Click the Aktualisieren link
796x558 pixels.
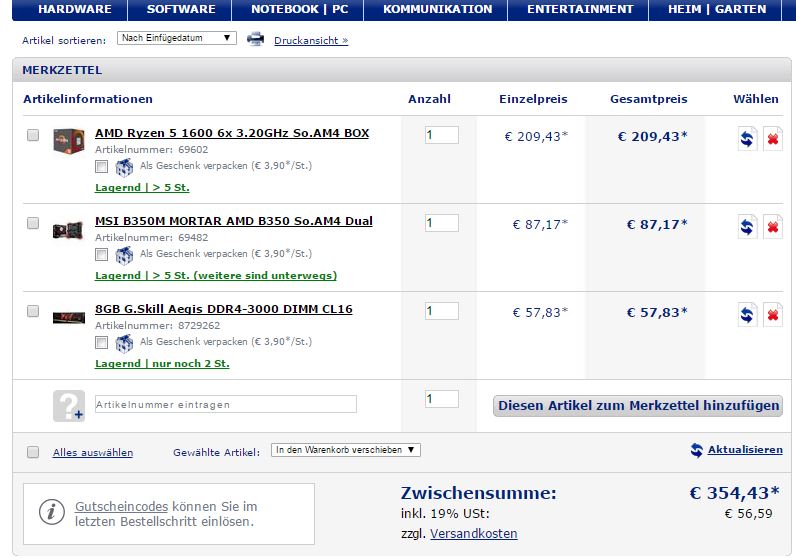[745, 450]
